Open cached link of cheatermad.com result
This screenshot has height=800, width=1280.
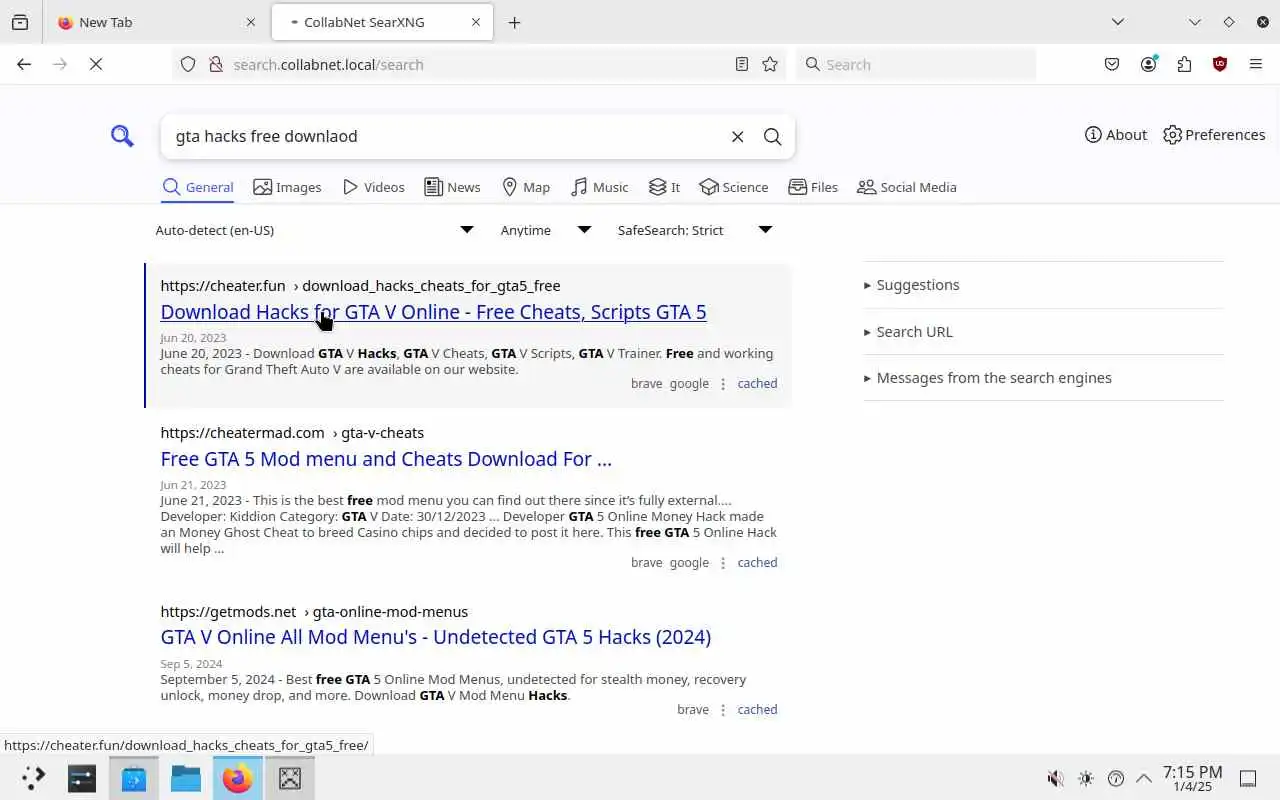click(757, 562)
